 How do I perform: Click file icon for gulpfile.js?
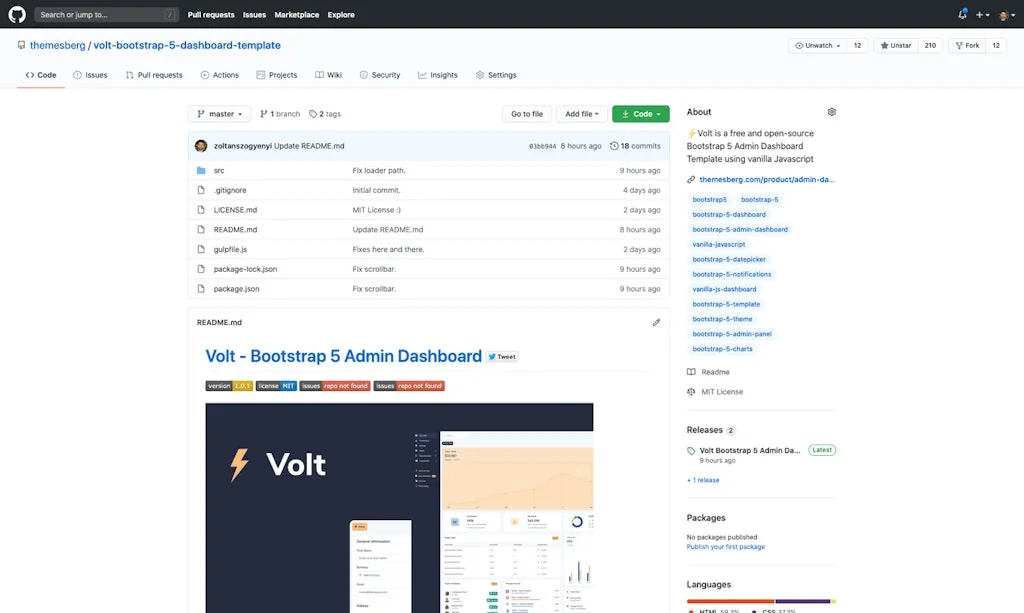201,249
